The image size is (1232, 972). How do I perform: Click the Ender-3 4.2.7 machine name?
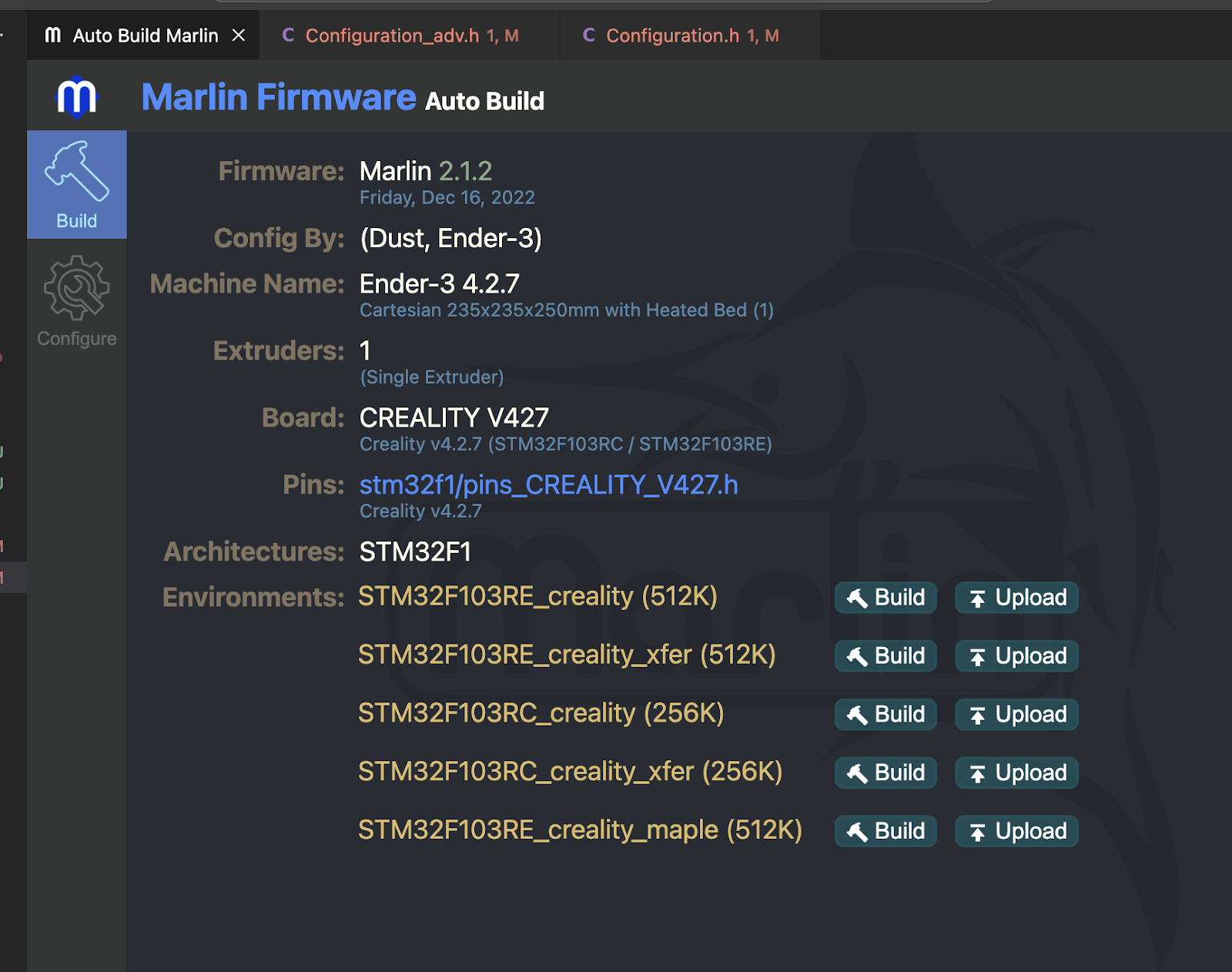(x=439, y=284)
